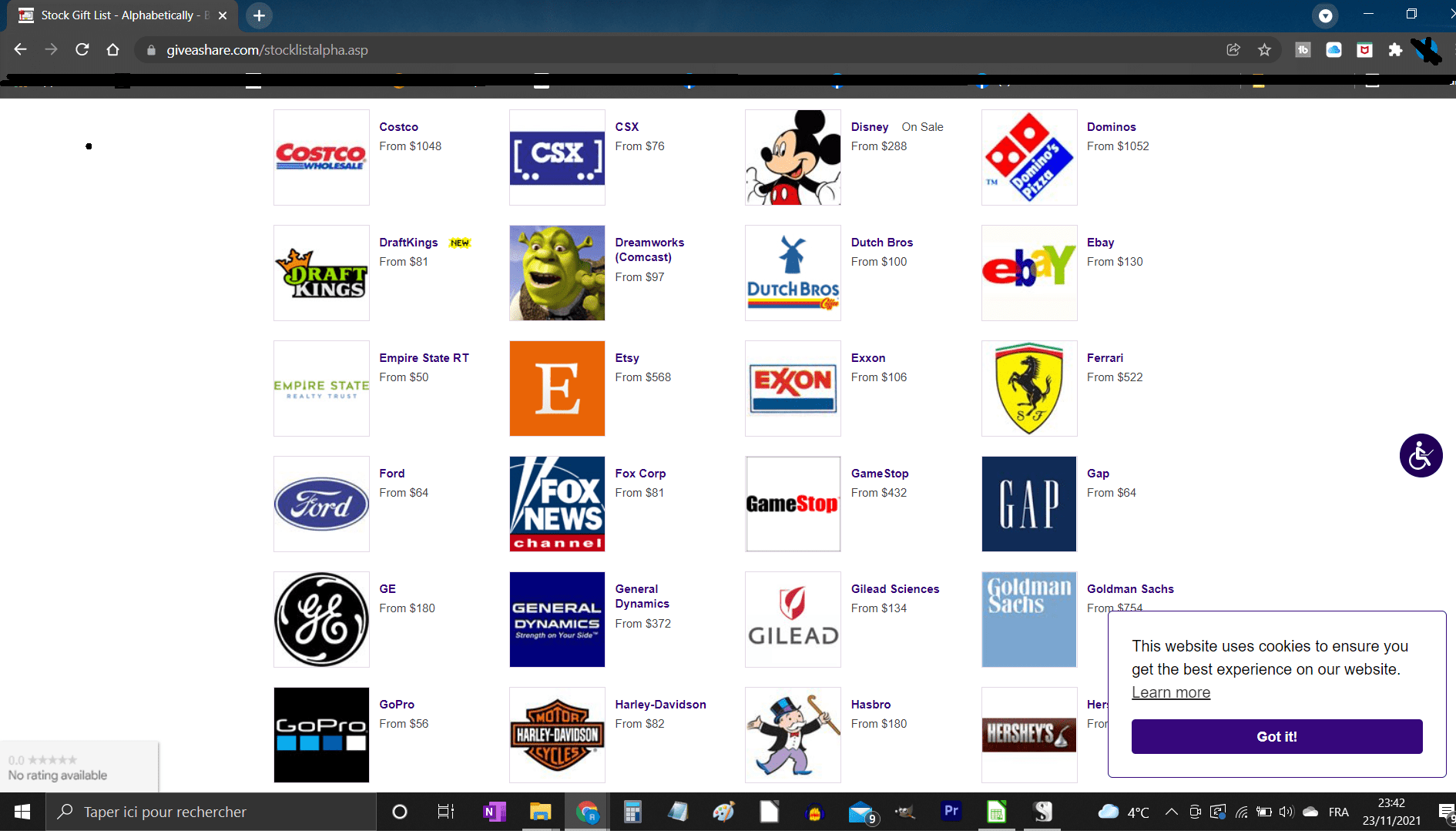
Task: Open Cortana circle on taskbar
Action: pyautogui.click(x=400, y=812)
